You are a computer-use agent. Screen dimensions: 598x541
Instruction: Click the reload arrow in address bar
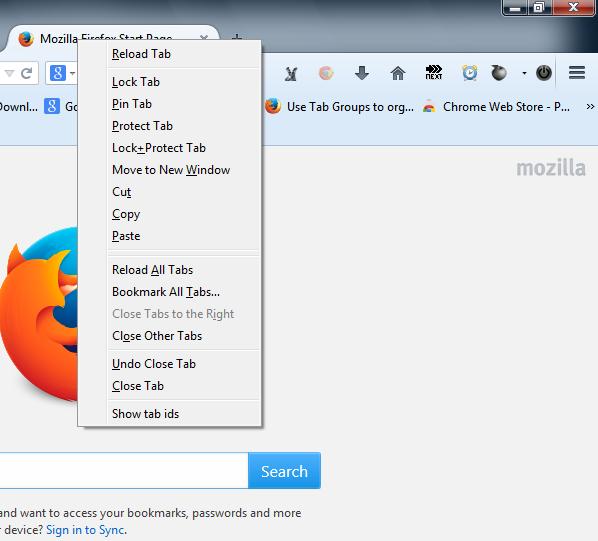pyautogui.click(x=26, y=73)
